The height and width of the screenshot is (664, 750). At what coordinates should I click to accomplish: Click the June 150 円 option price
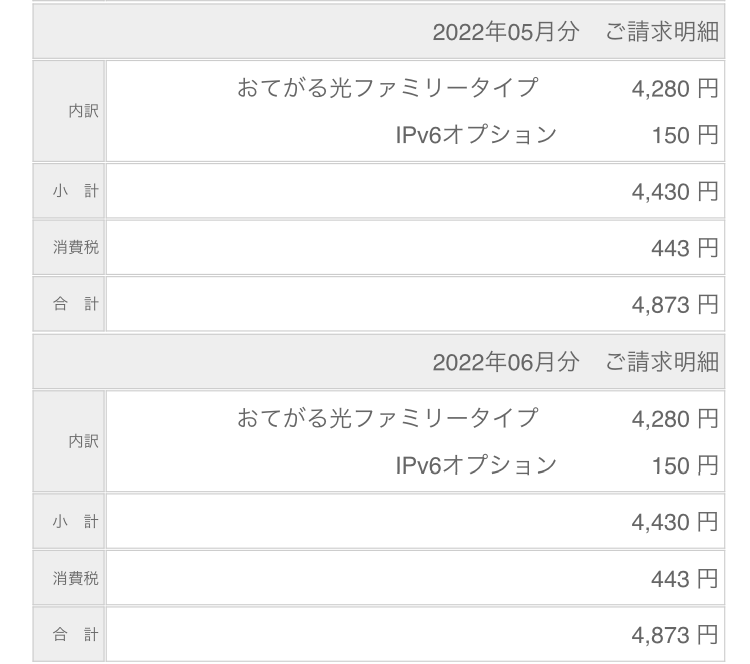point(685,465)
